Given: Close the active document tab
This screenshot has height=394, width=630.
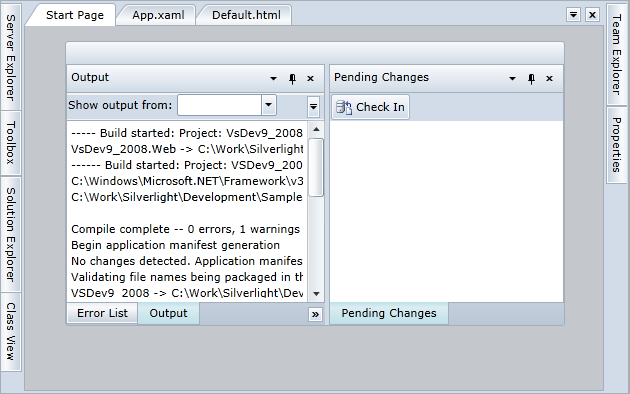Looking at the screenshot, I should 592,15.
